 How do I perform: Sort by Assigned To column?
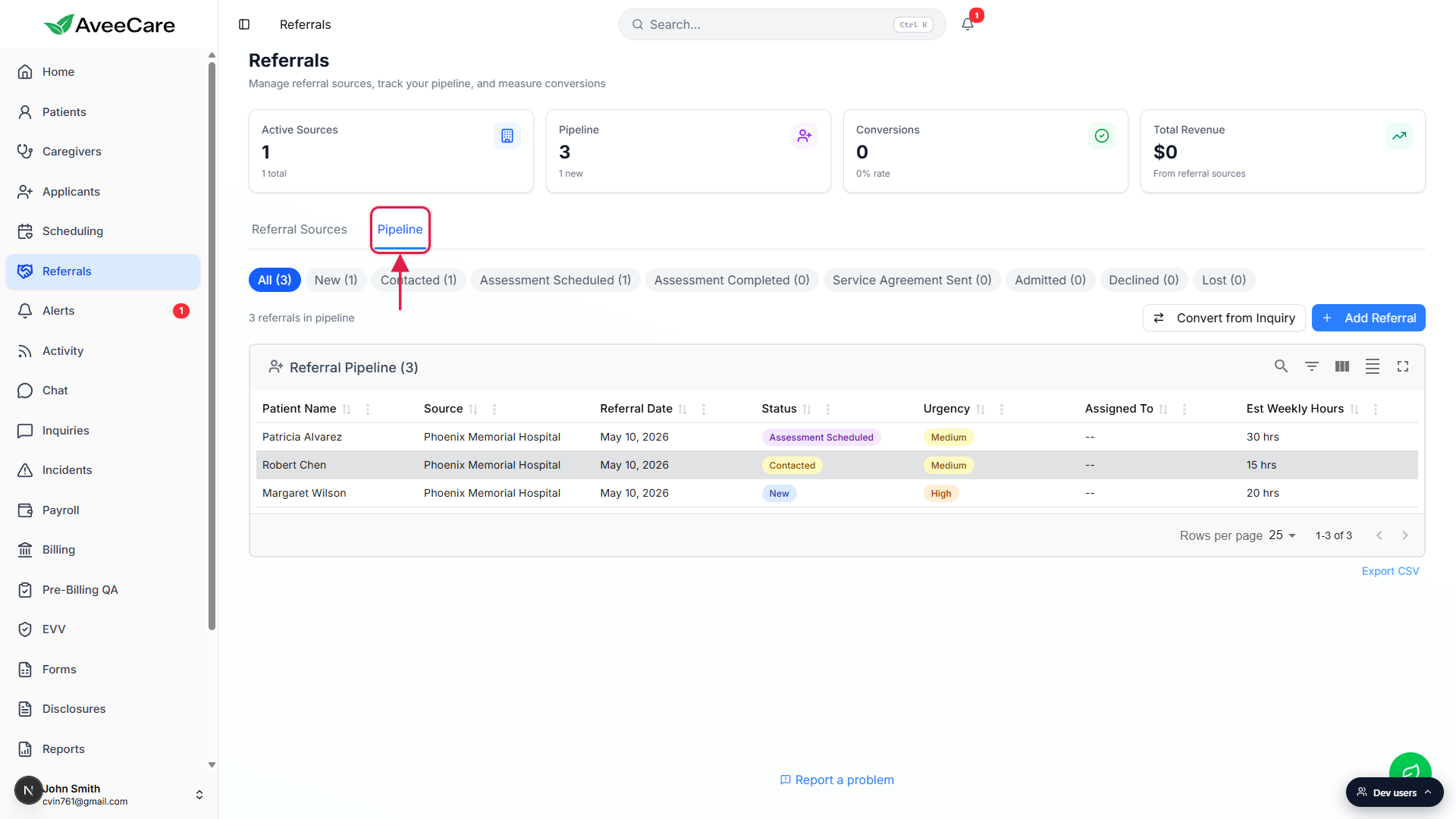pyautogui.click(x=1163, y=409)
